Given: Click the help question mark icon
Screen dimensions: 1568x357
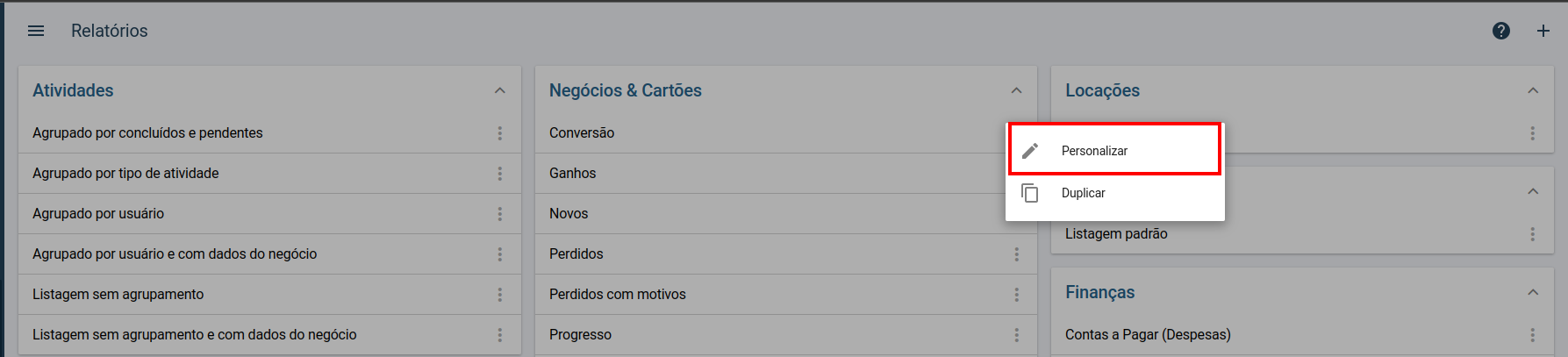Looking at the screenshot, I should (x=1501, y=31).
